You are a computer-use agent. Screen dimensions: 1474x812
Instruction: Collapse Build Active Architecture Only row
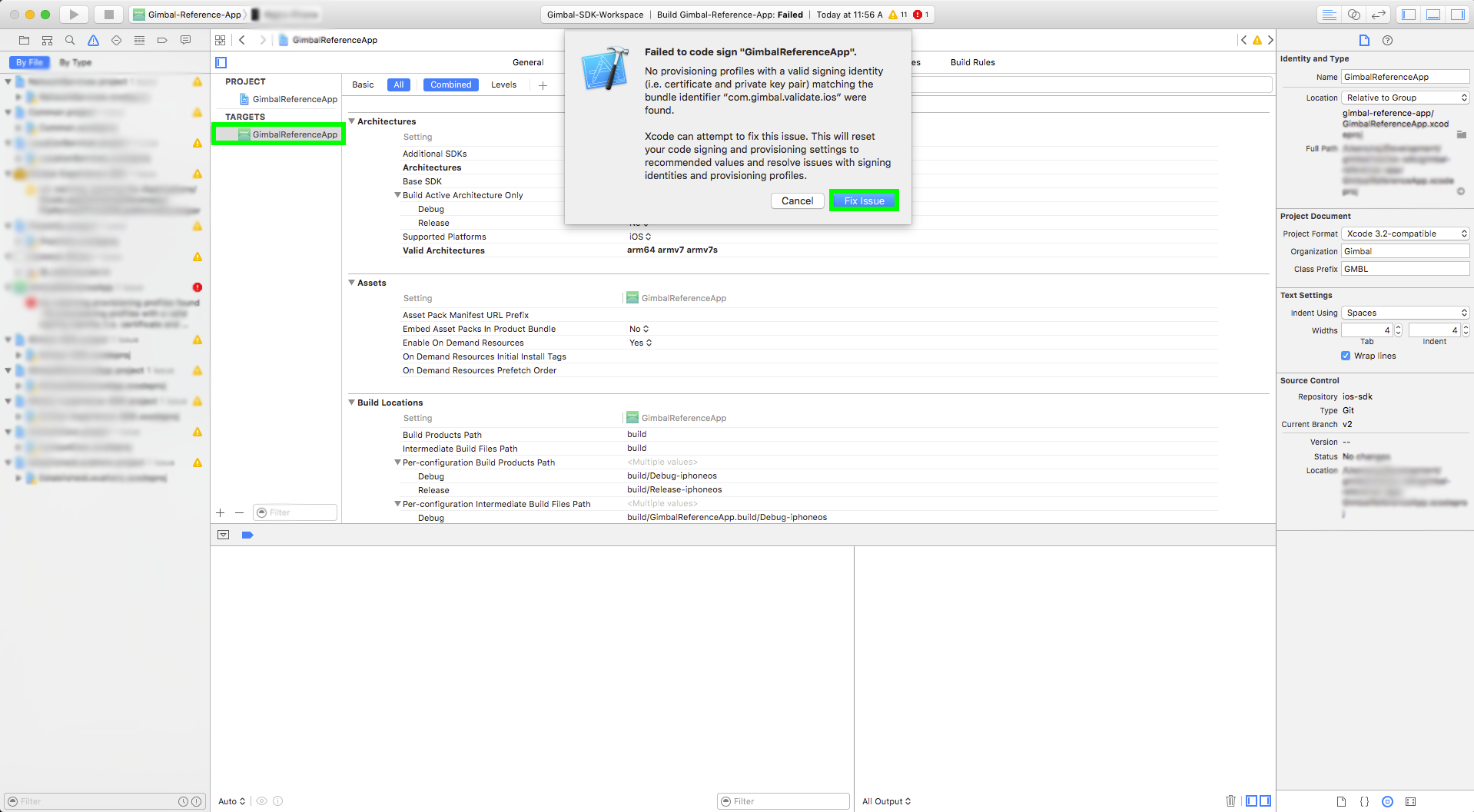(x=397, y=195)
